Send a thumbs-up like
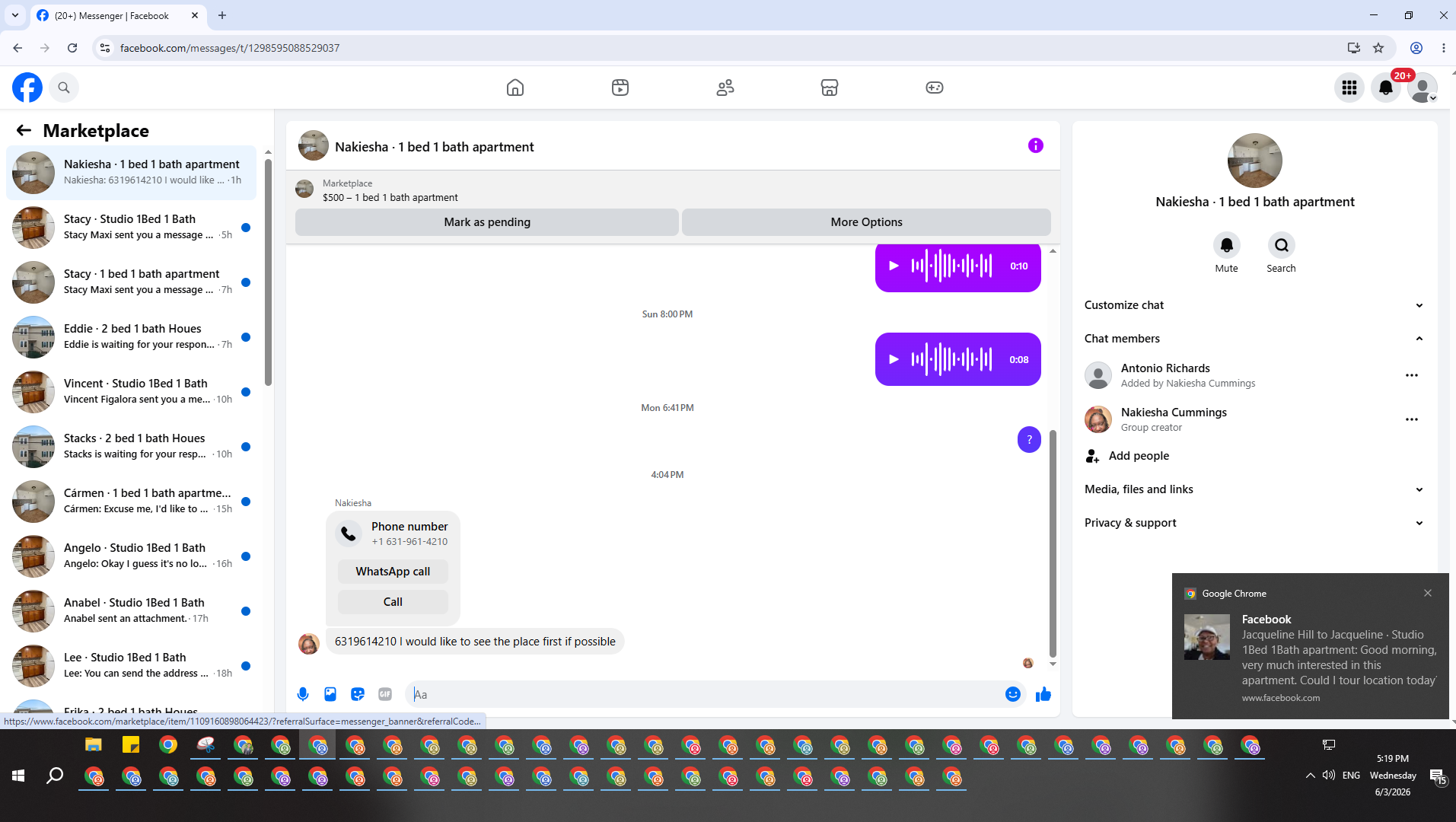 (x=1043, y=694)
